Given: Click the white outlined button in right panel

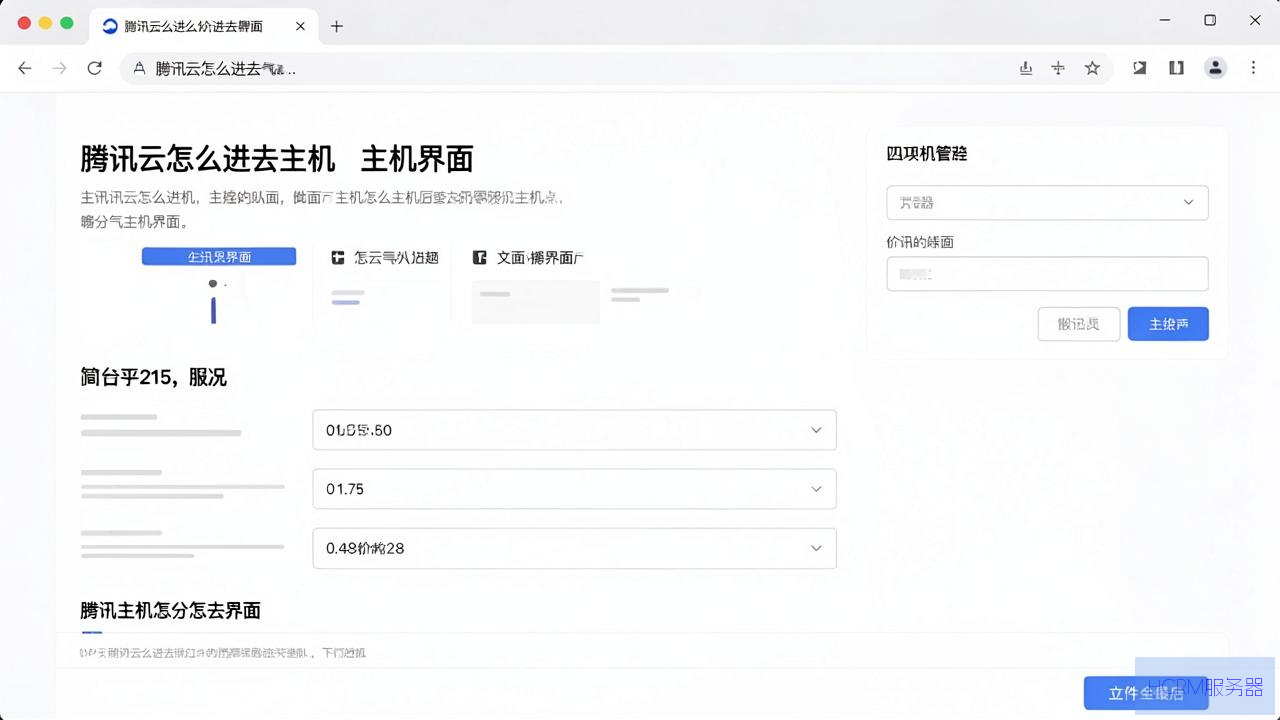Looking at the screenshot, I should 1078,324.
